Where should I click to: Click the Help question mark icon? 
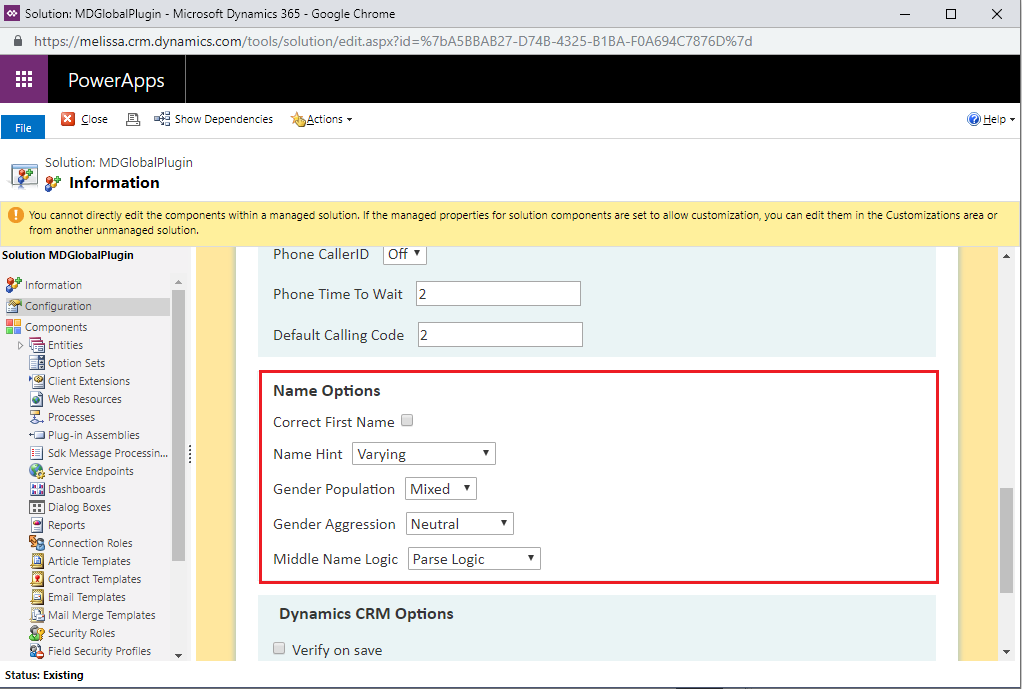[x=974, y=119]
